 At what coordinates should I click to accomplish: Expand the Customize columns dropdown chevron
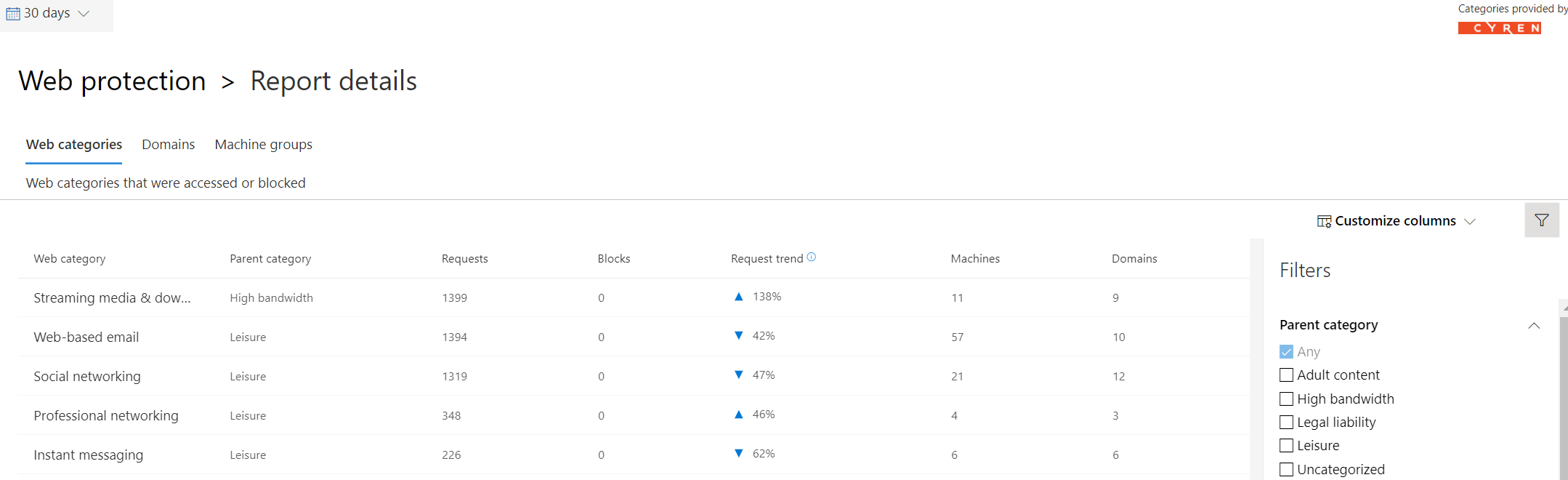(x=1470, y=222)
